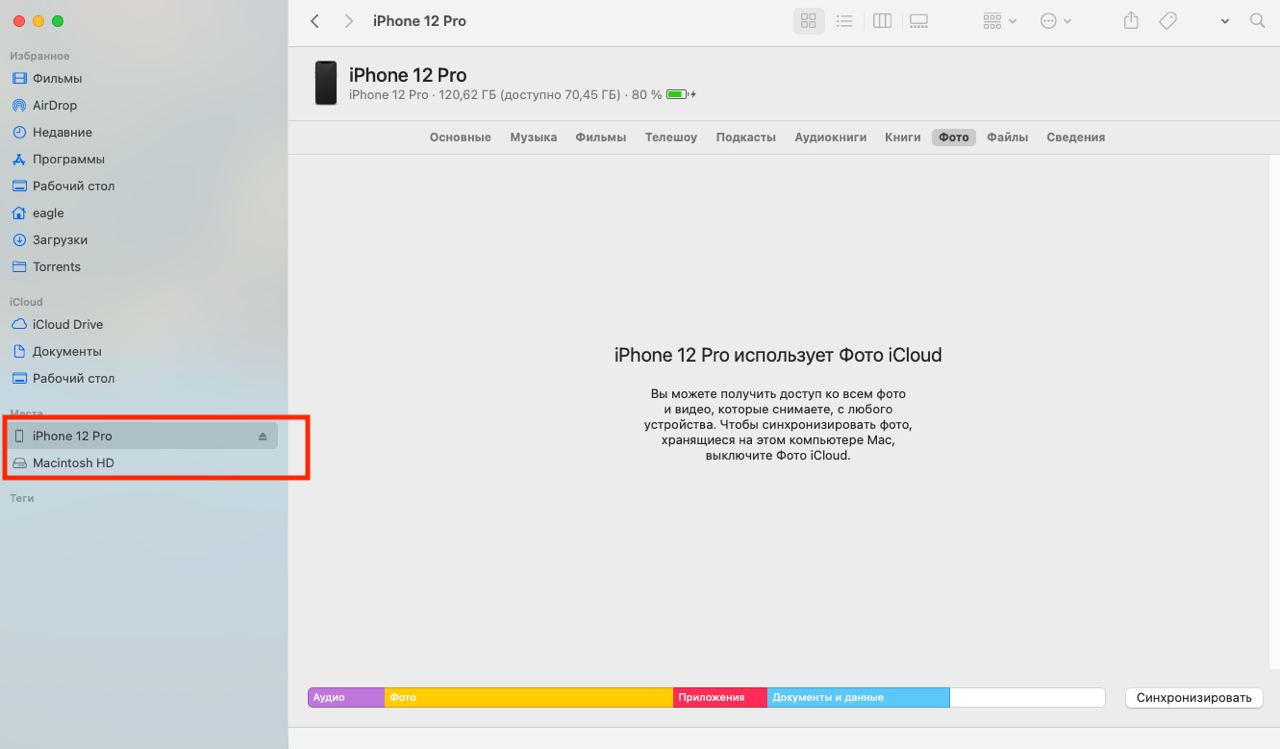Click the Приложения storage segment
The height and width of the screenshot is (749, 1280).
(x=720, y=697)
